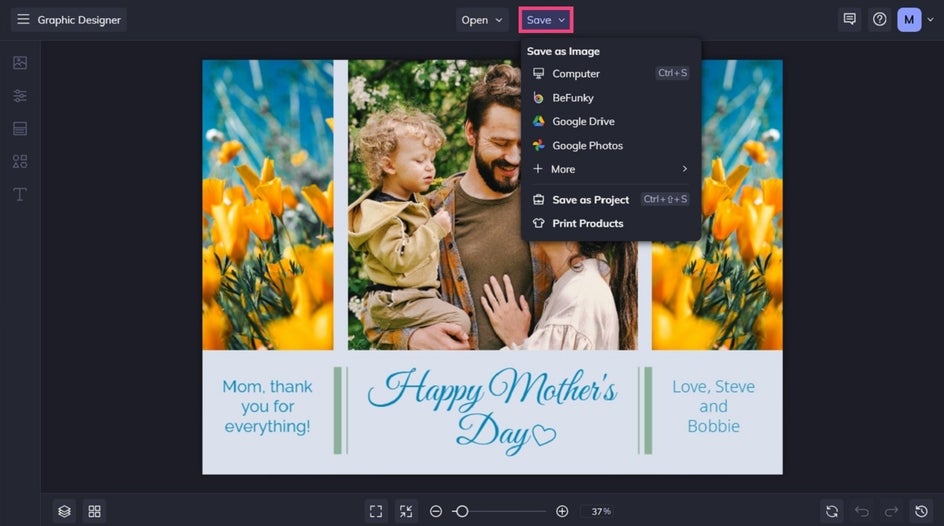The height and width of the screenshot is (526, 944).
Task: Click Save as Project
Action: (590, 200)
